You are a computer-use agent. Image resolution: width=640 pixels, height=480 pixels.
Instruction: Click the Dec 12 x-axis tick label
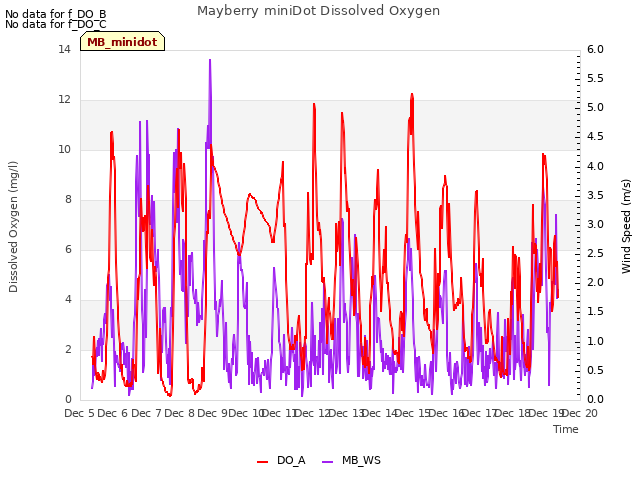(x=312, y=413)
